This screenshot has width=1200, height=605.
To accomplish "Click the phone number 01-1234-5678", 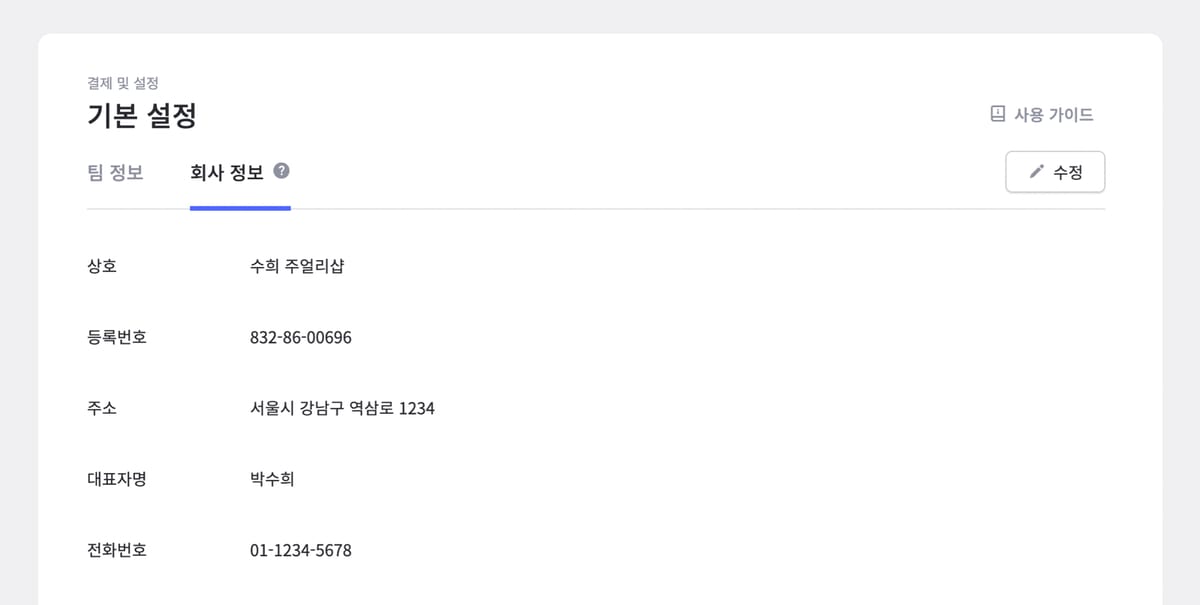I will coord(300,549).
